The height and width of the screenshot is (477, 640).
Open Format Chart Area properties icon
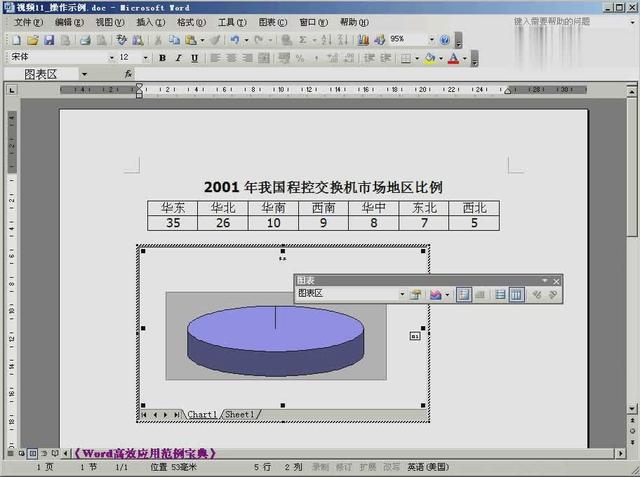(416, 295)
